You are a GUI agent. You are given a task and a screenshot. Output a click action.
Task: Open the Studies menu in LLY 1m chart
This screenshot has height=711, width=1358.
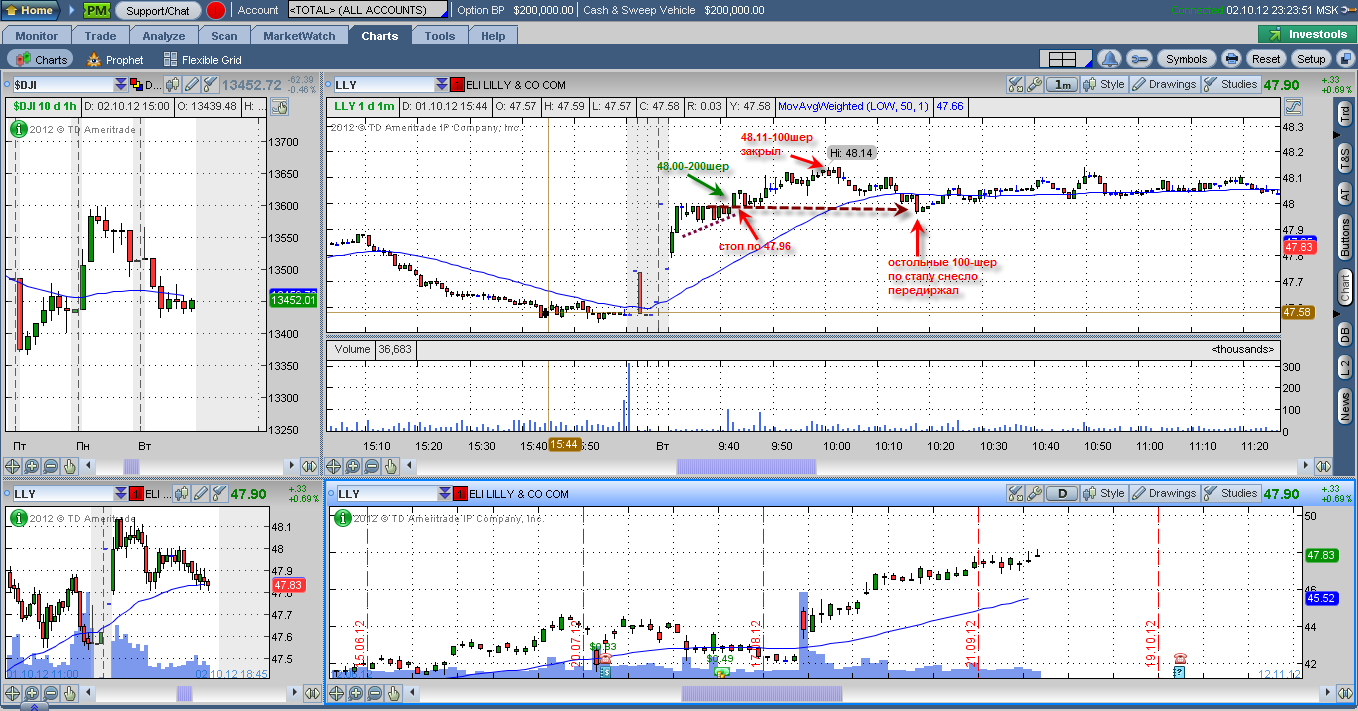coord(1230,85)
